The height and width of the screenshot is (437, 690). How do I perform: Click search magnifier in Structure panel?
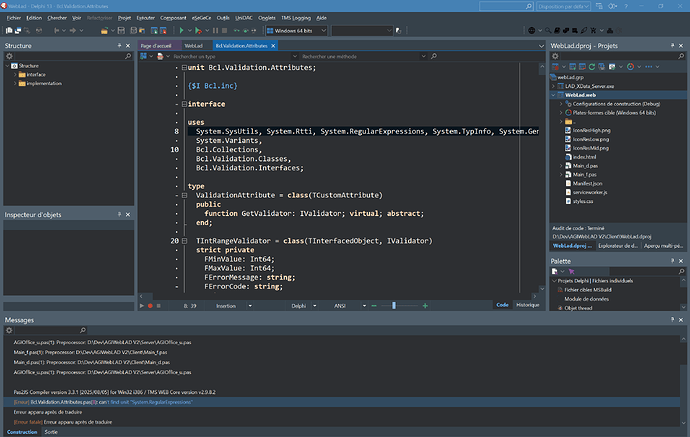(128, 56)
